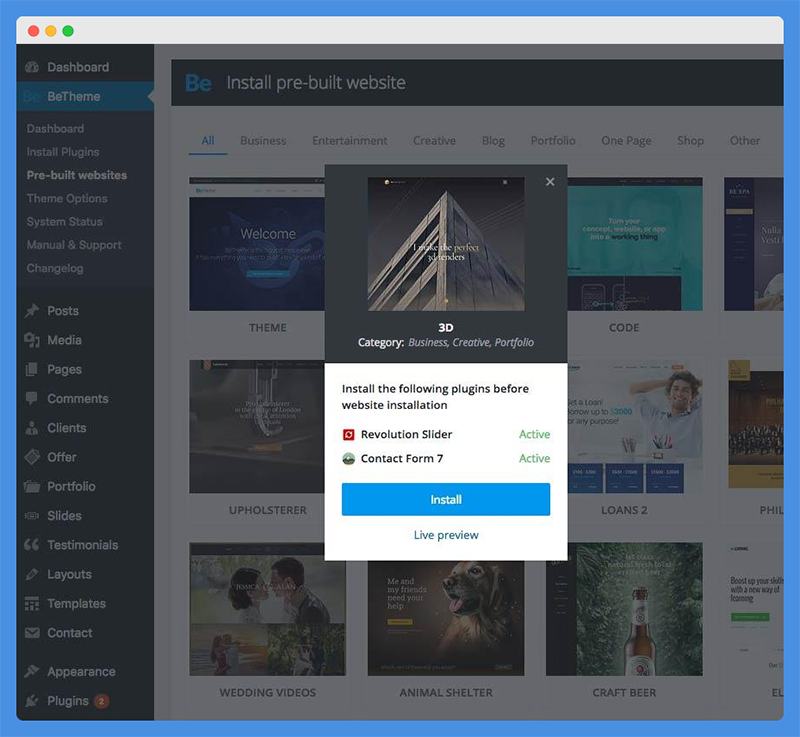Switch to the Business category tab
This screenshot has height=737, width=800.
[x=263, y=141]
